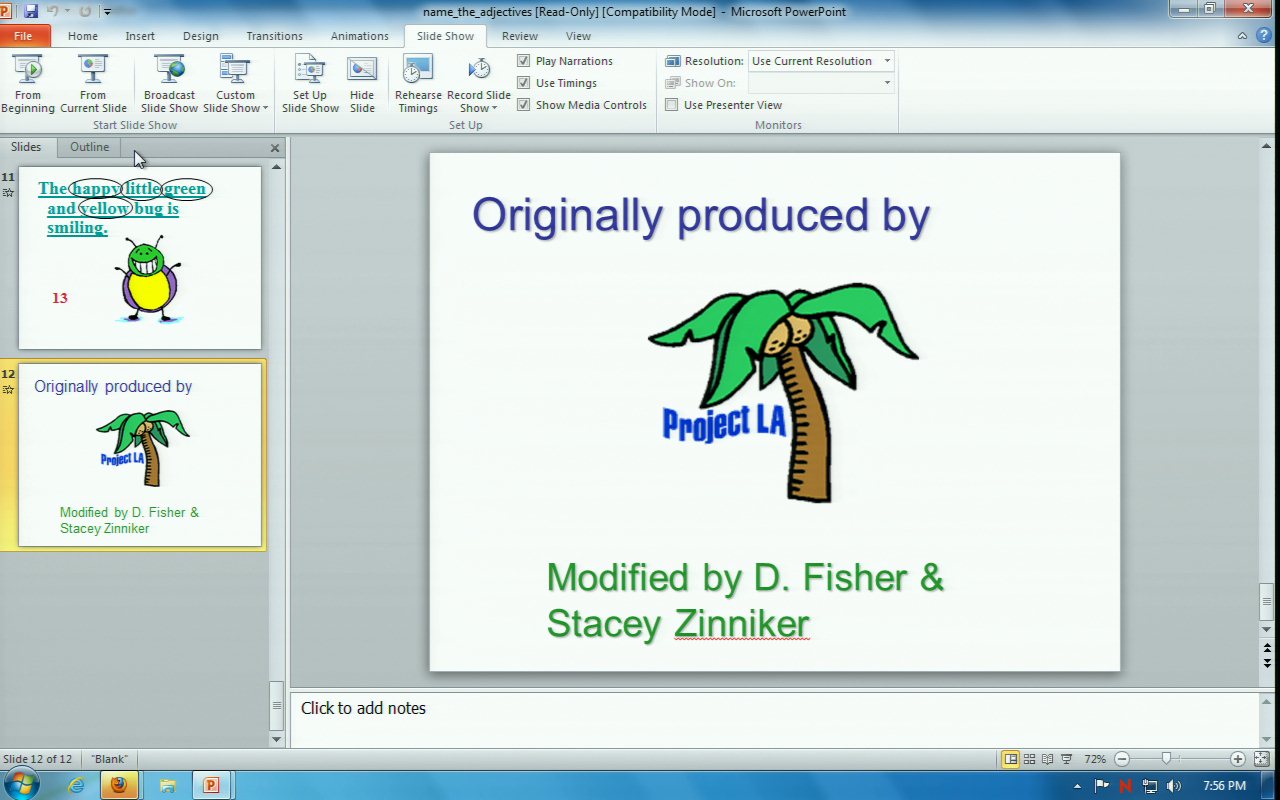Toggle the Use Timings checkbox
1280x800 pixels.
[523, 83]
